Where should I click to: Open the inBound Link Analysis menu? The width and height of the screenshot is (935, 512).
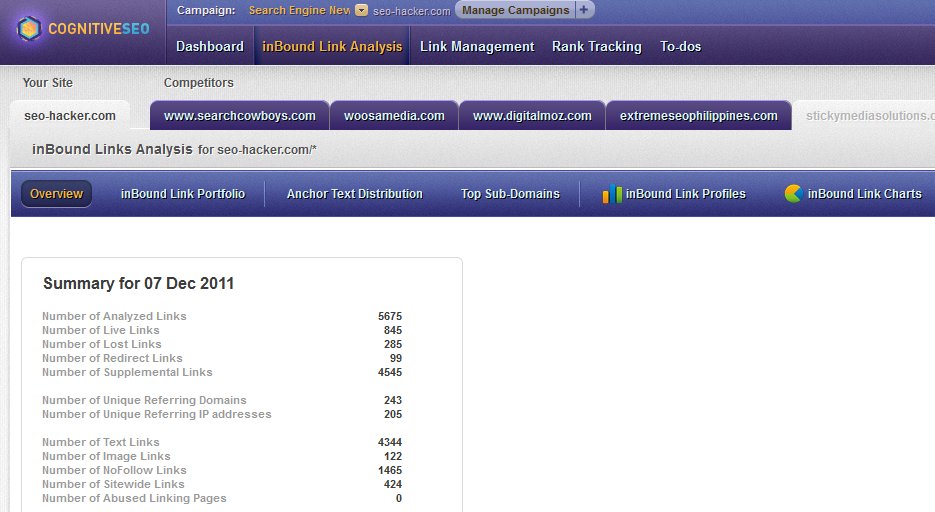(332, 46)
